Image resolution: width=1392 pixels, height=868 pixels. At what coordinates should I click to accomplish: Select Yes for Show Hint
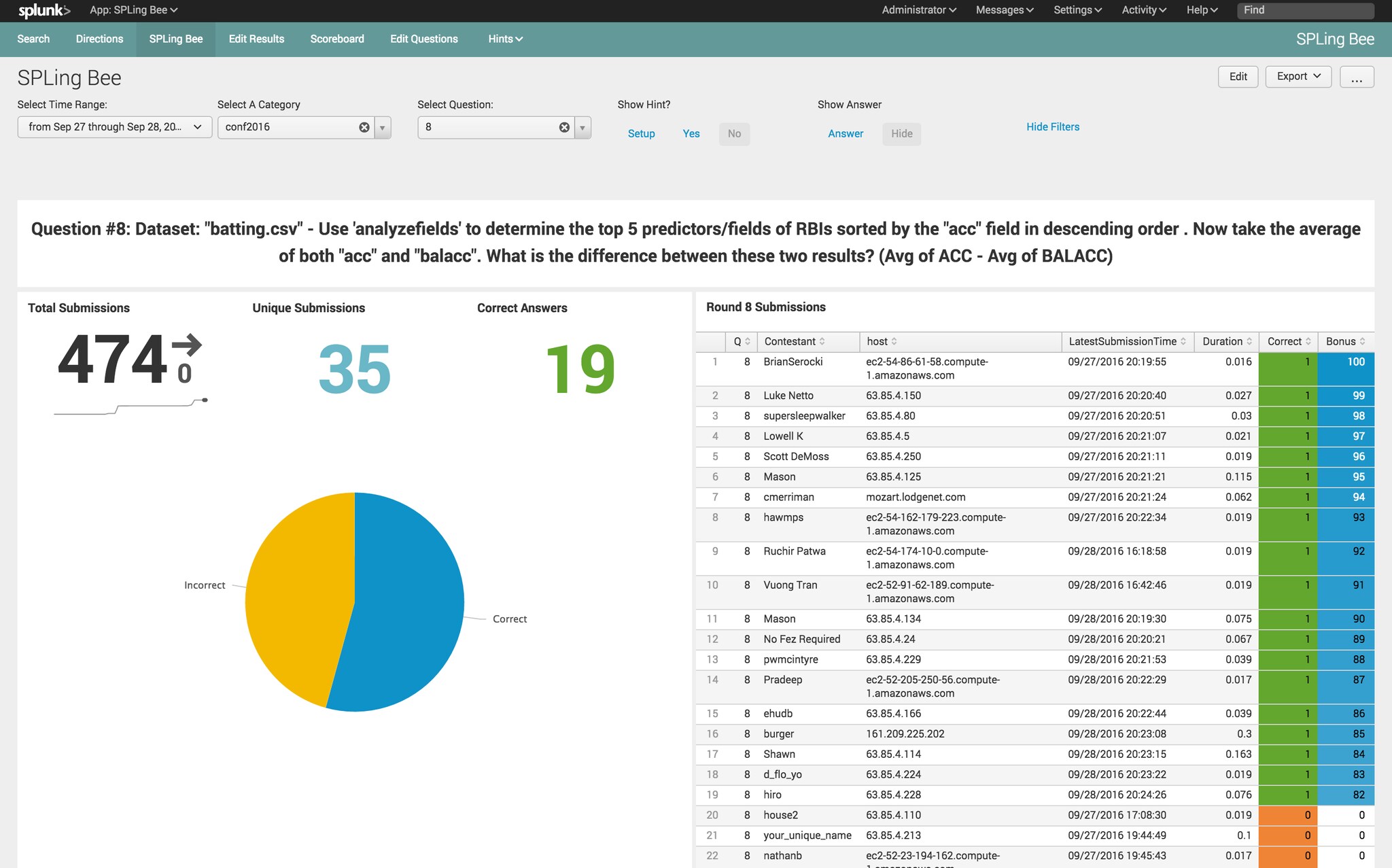coord(691,134)
